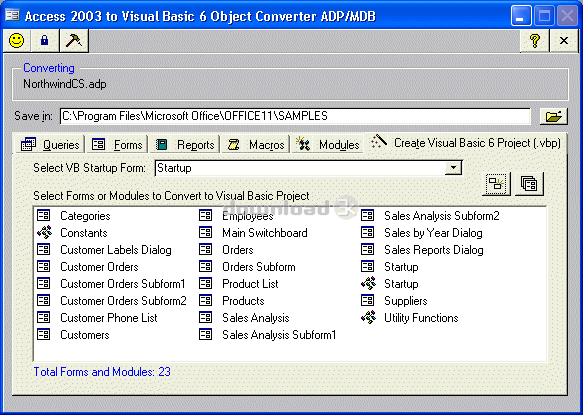Click the Products list item text

coord(243,301)
